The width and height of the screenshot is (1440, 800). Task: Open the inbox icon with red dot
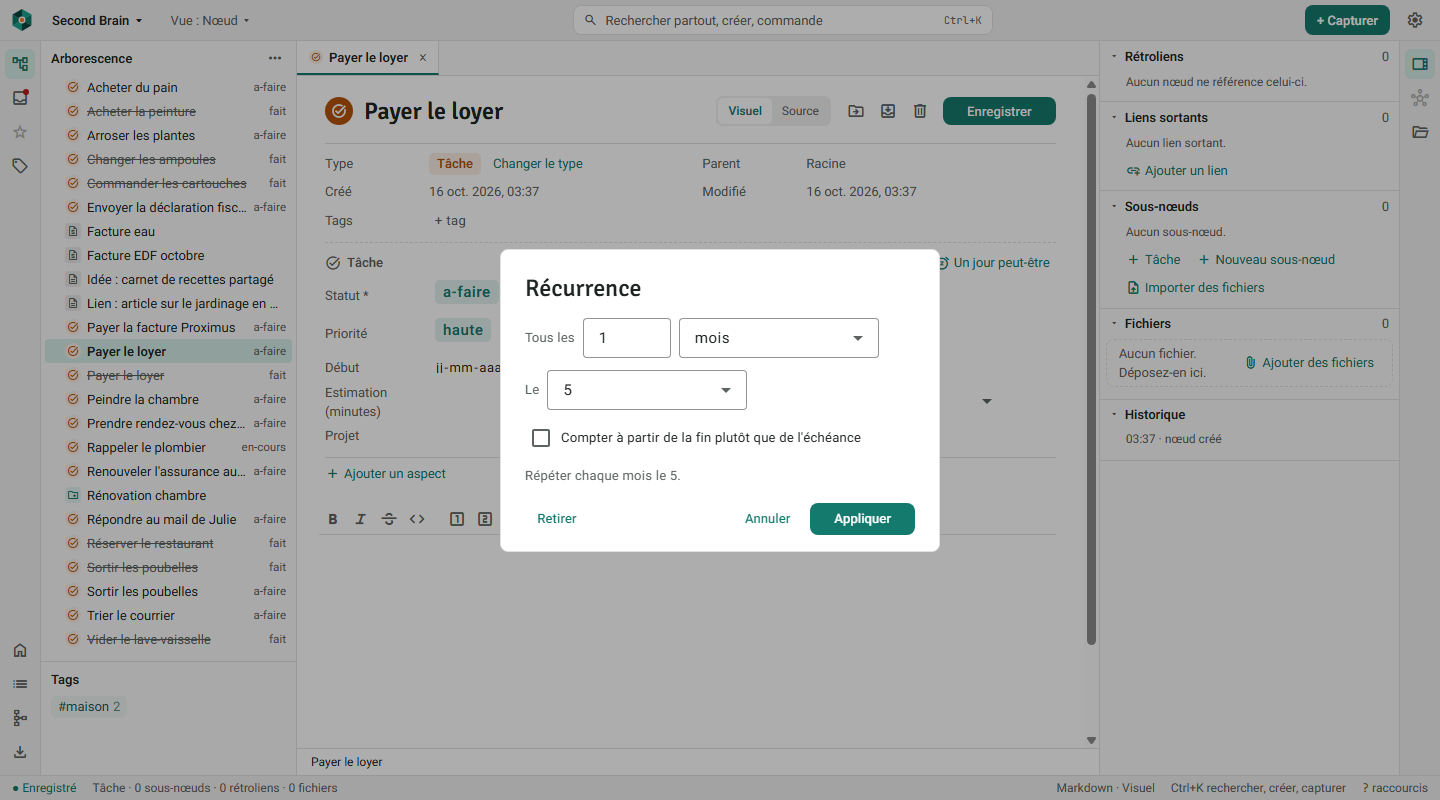click(x=20, y=98)
